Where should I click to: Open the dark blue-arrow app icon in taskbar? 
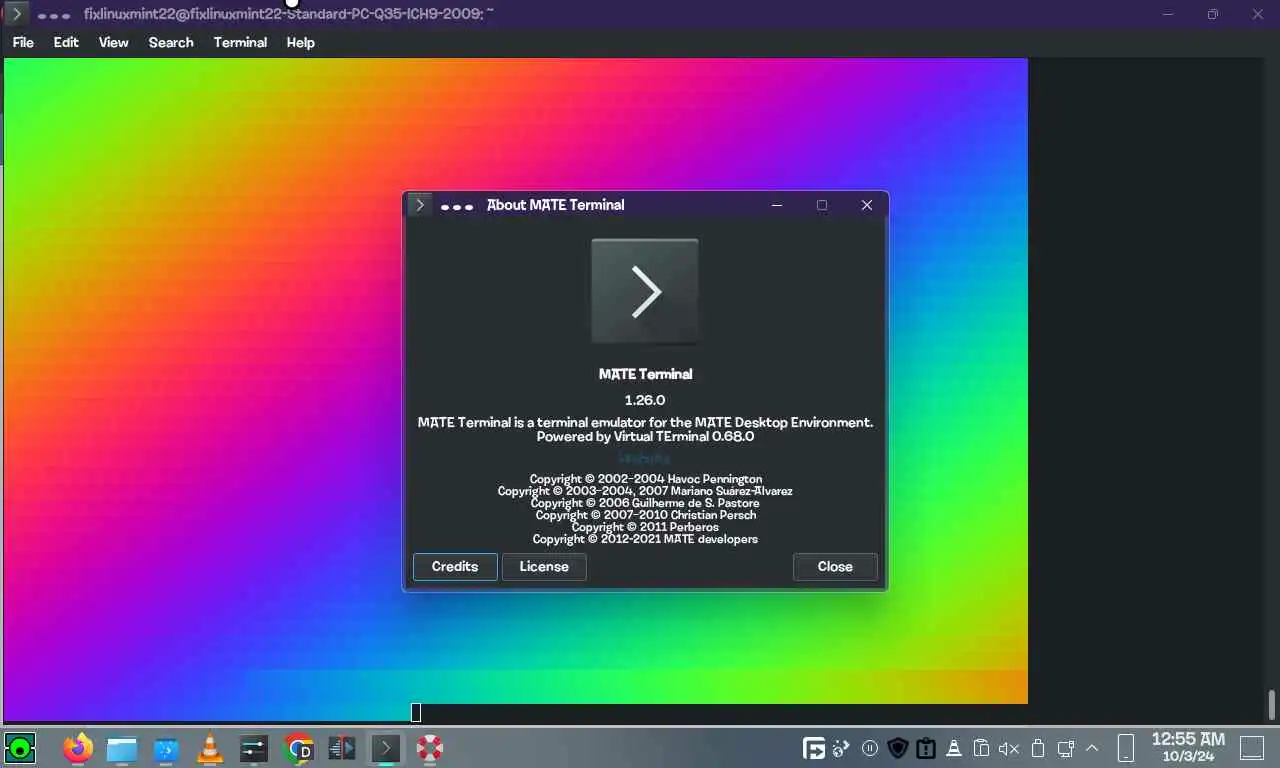click(342, 748)
